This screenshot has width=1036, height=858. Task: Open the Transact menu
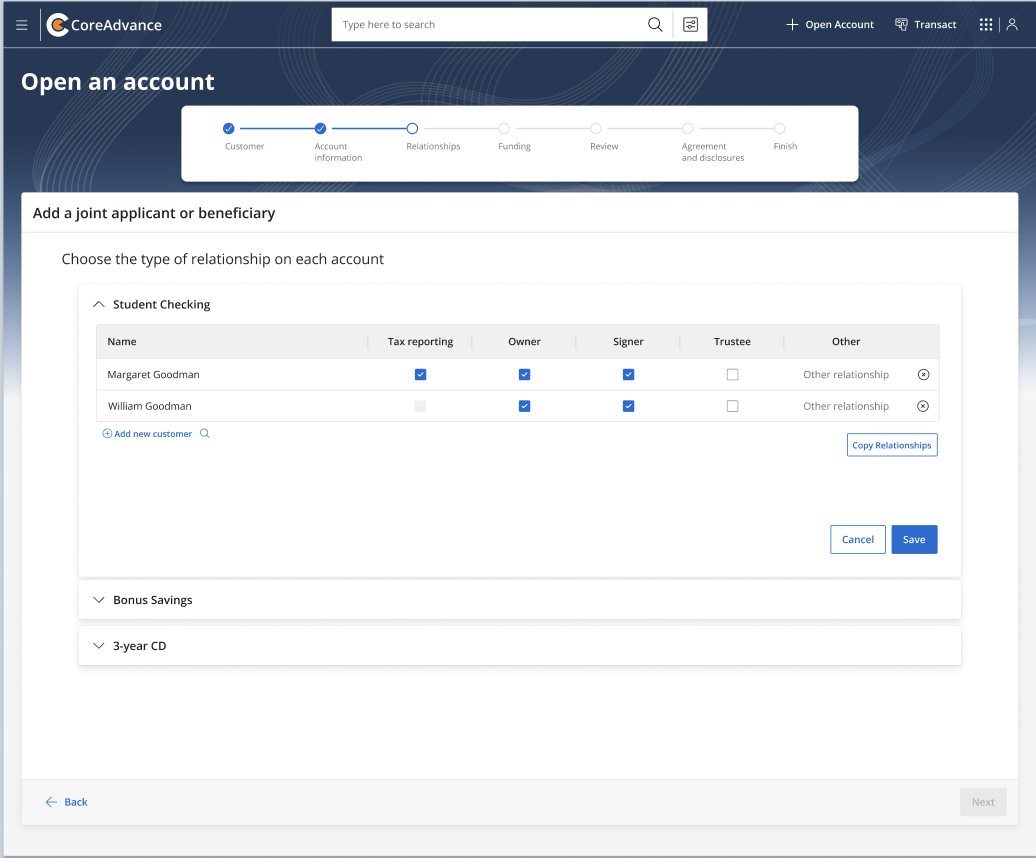[925, 24]
